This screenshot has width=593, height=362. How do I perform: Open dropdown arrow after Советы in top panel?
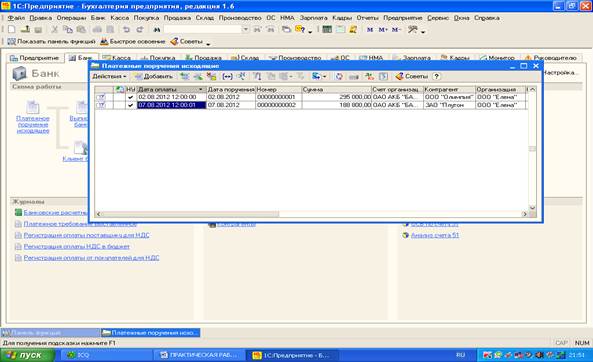pos(208,44)
